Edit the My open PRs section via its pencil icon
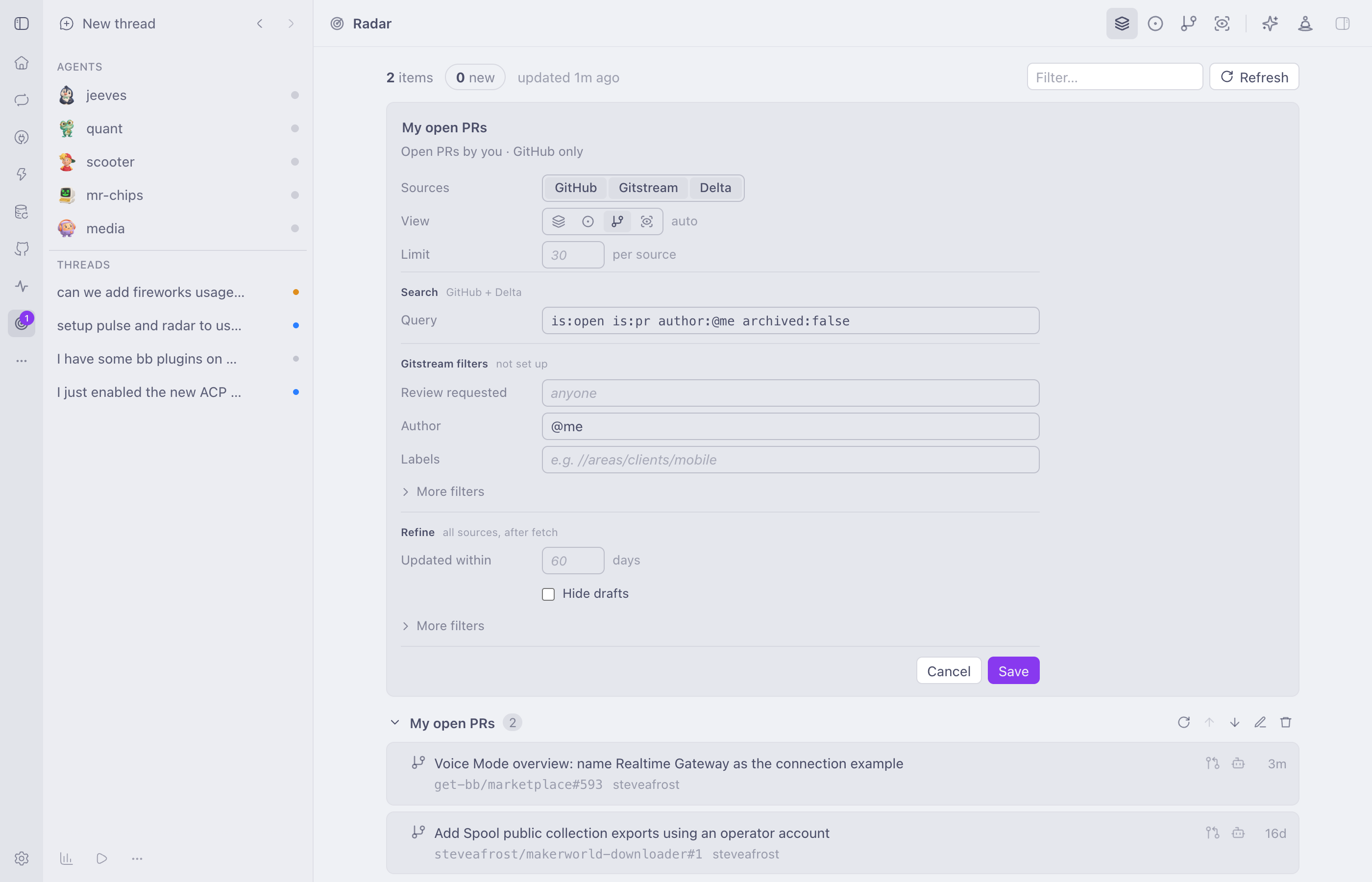 pos(1260,722)
